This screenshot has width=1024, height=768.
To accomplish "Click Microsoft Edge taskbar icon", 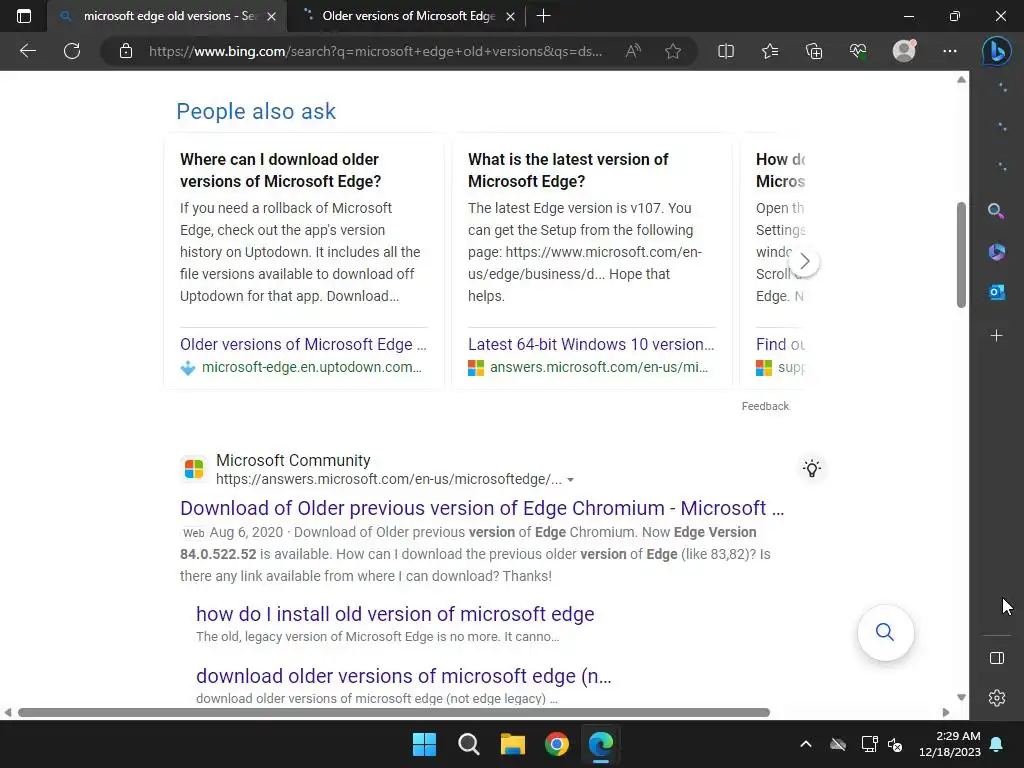I will coord(601,744).
